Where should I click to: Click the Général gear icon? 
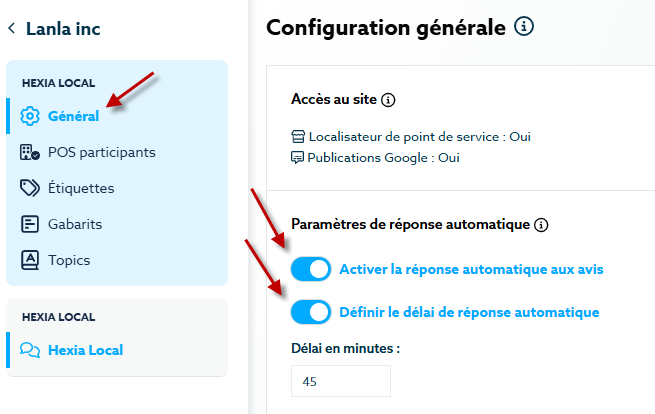tap(30, 116)
